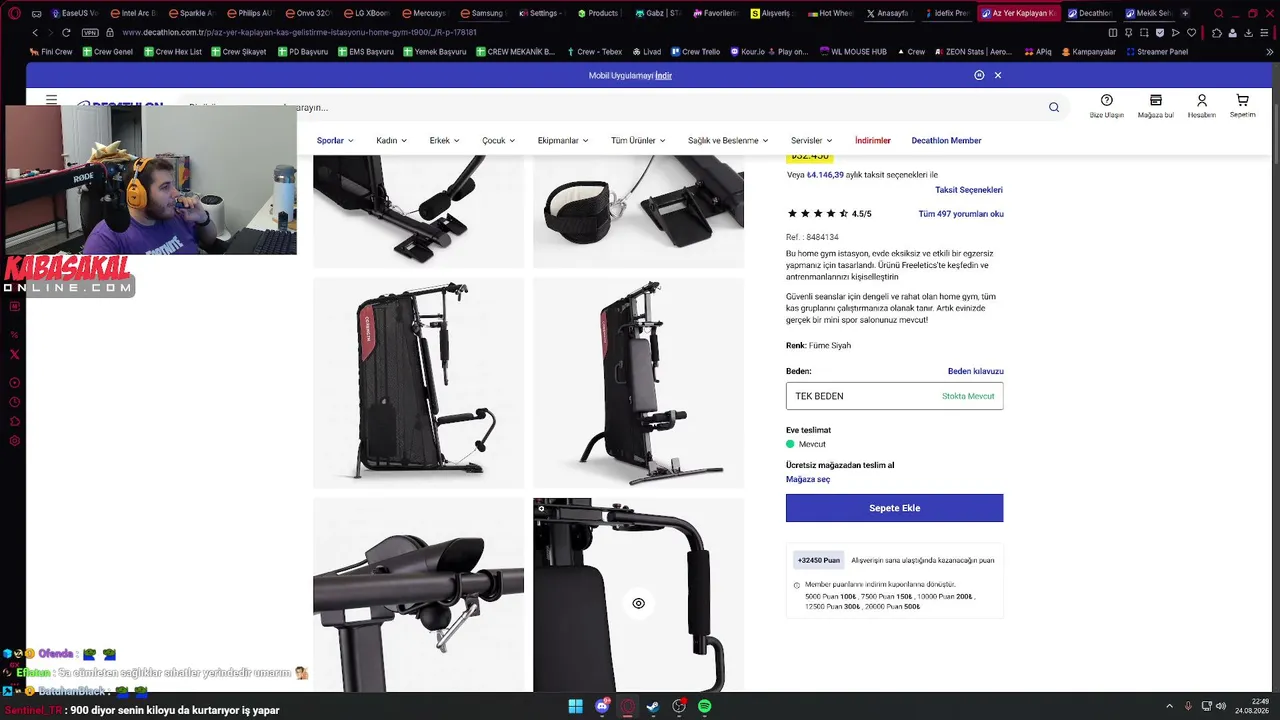Open Discord from the taskbar

[602, 707]
